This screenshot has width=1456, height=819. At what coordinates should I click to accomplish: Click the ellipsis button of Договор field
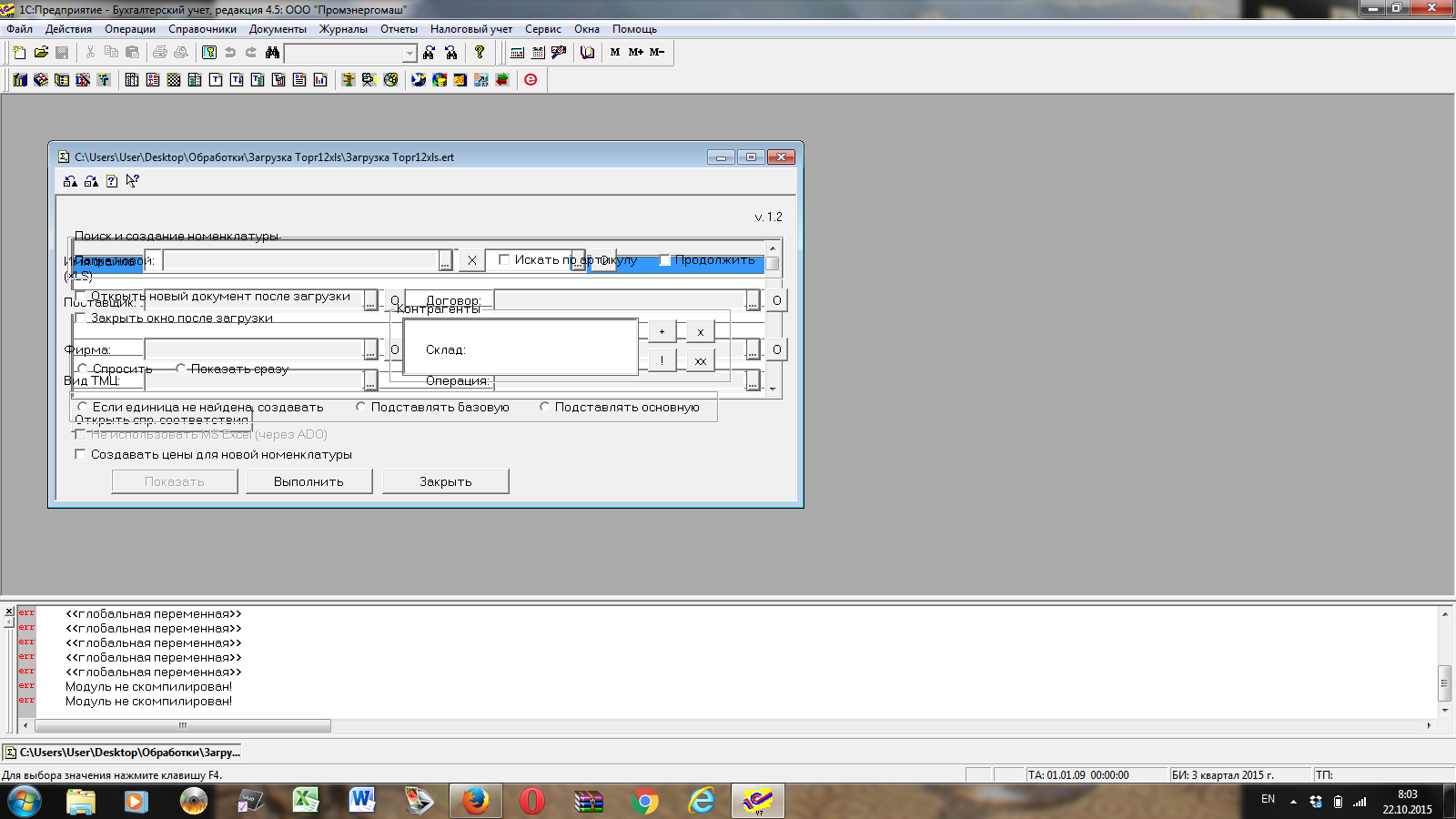(x=753, y=301)
